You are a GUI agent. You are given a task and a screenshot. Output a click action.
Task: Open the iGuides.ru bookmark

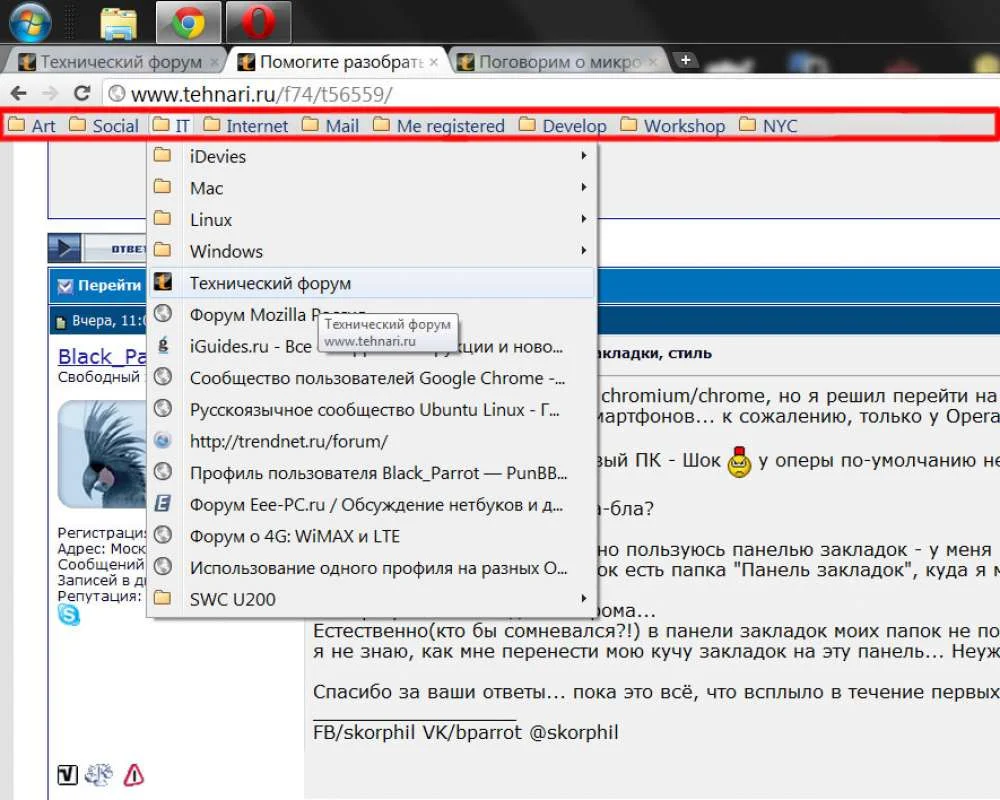[371, 346]
